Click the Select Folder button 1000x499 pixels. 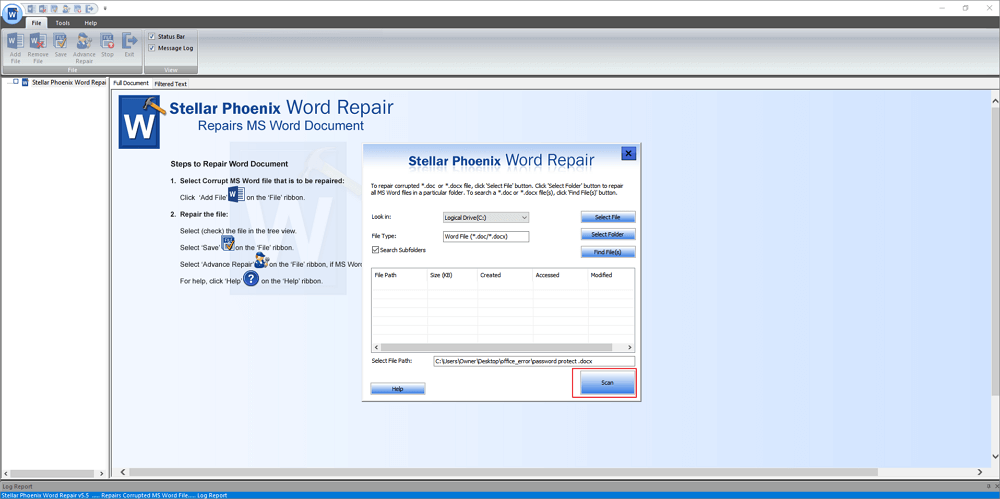(607, 235)
